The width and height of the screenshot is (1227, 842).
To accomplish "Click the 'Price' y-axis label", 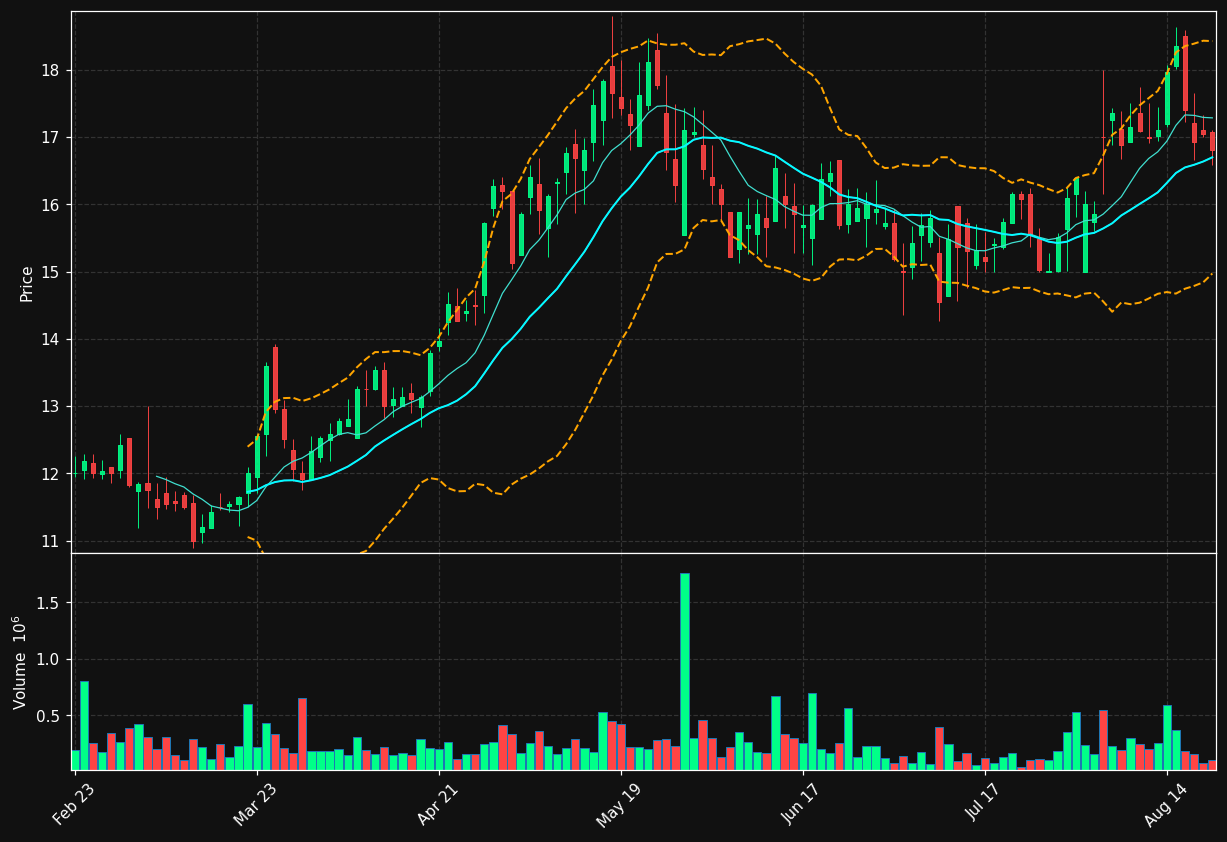I will click(x=27, y=283).
